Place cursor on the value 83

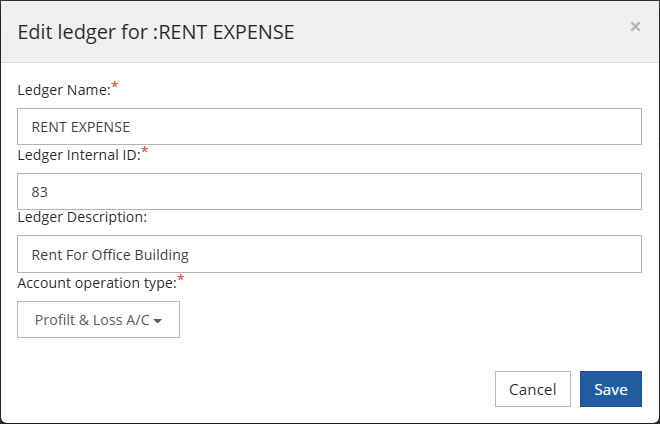point(40,192)
